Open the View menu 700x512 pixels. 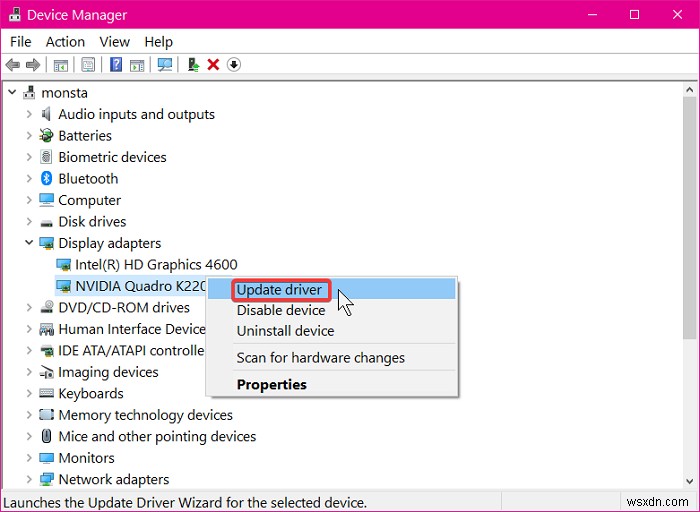click(115, 42)
